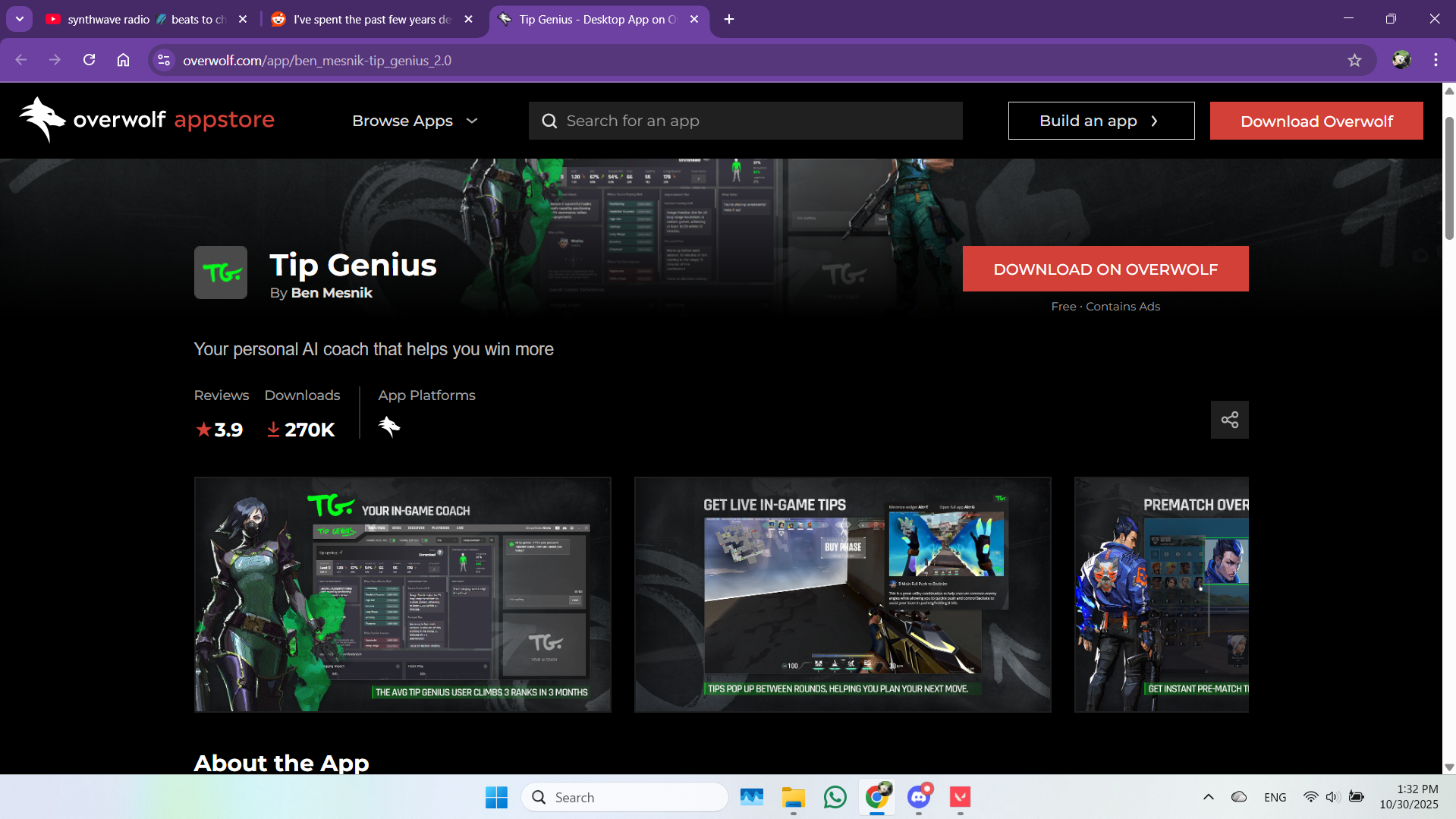Close the synthwave radio tab
Viewport: 1456px width, 819px height.
243,19
